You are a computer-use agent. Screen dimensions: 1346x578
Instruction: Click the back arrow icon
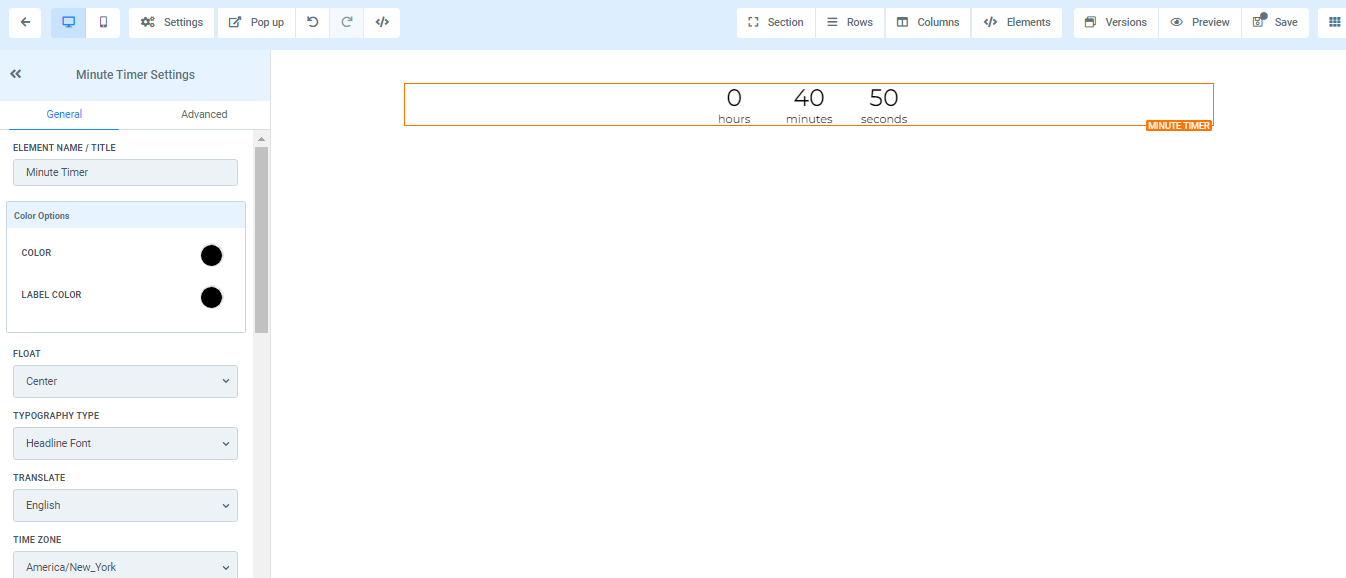[x=25, y=22]
